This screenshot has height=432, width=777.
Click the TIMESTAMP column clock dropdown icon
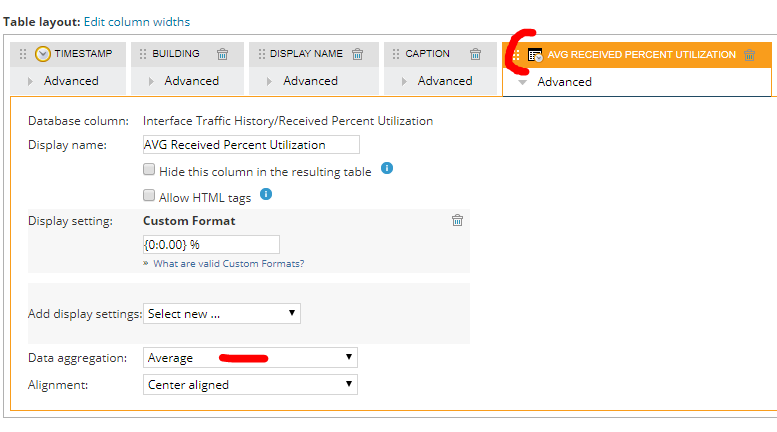43,54
